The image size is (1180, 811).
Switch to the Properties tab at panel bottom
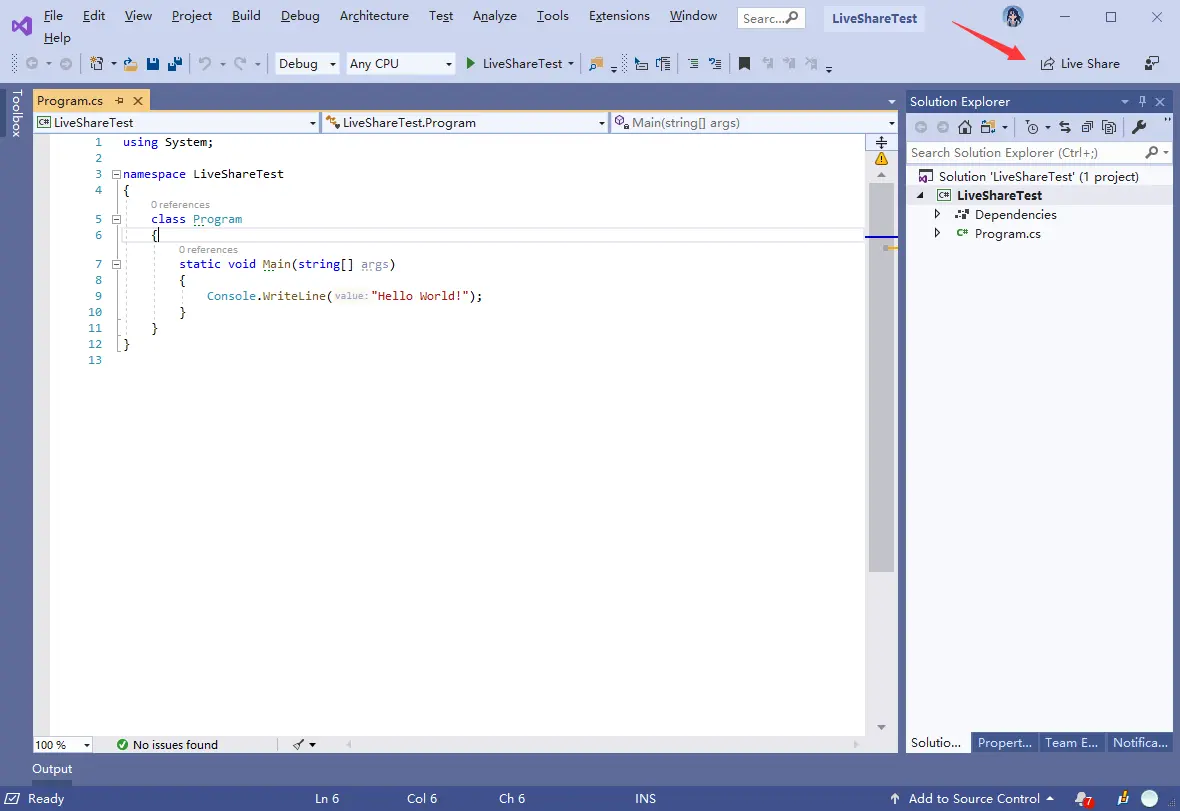[1005, 743]
